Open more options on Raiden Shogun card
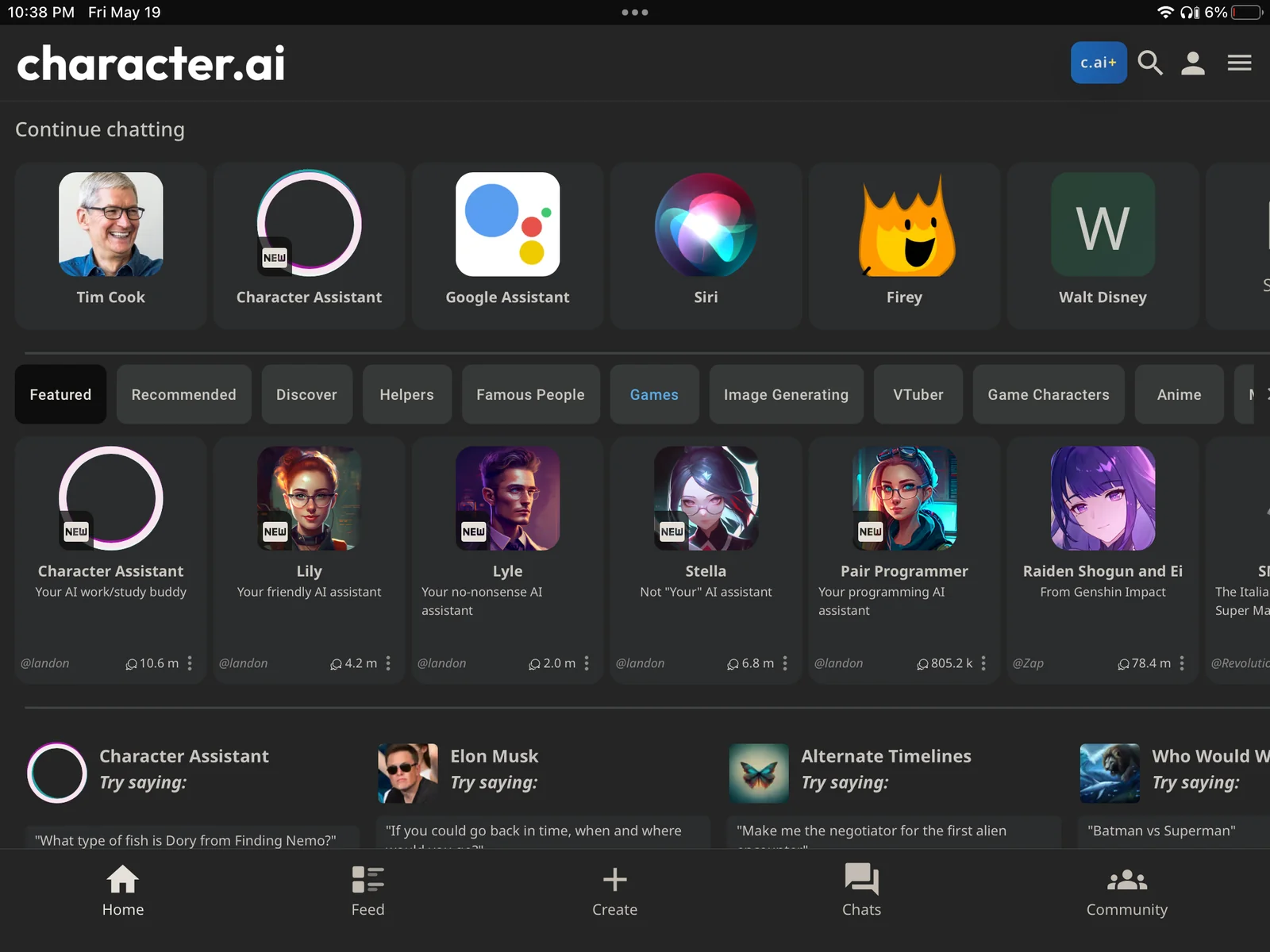1270x952 pixels. (x=1182, y=663)
